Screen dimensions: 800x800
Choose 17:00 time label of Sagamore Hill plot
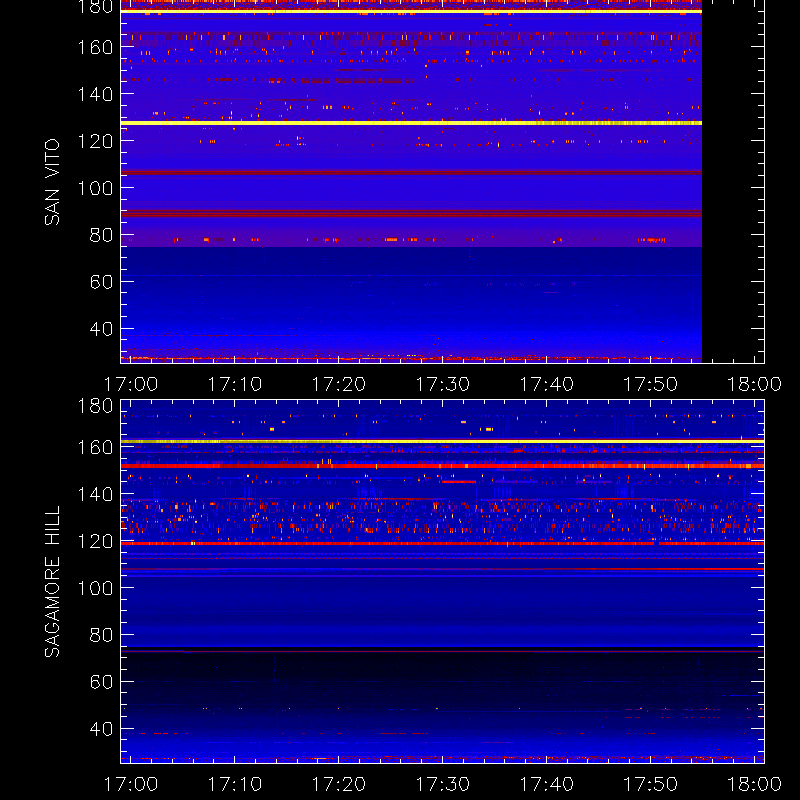pos(131,784)
